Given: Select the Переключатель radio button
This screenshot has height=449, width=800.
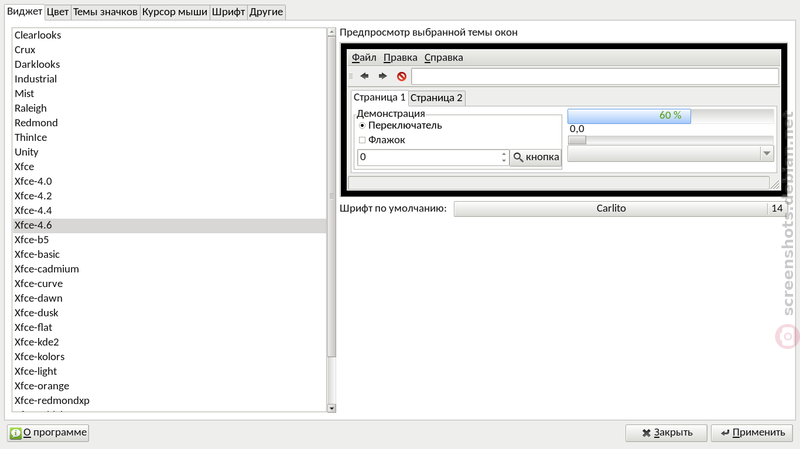Looking at the screenshot, I should 362,126.
